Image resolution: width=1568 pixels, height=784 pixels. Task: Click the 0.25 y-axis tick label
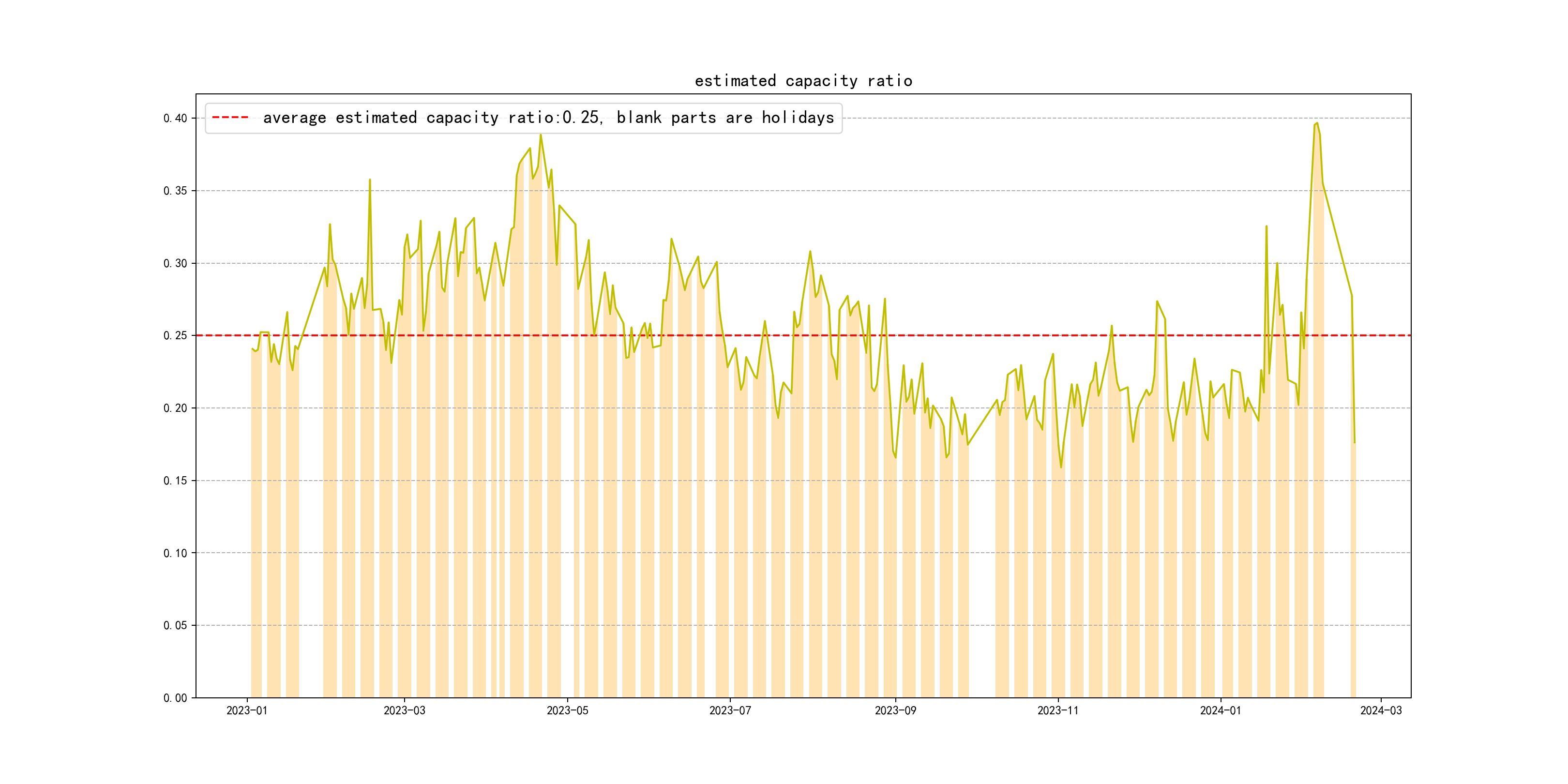click(x=175, y=335)
